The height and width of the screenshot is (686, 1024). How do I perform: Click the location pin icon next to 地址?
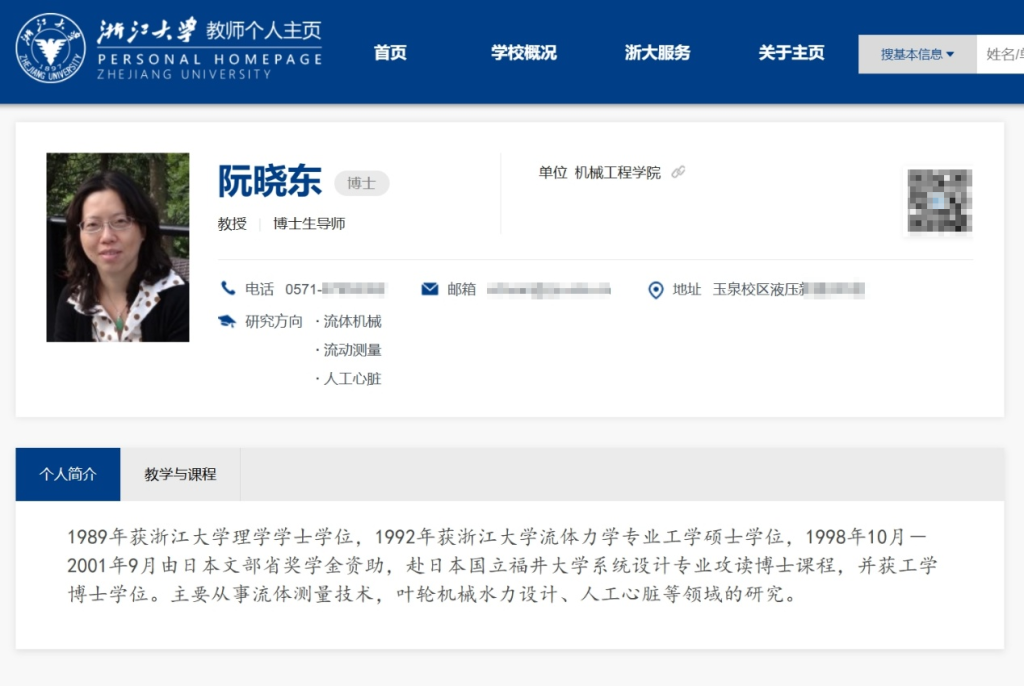(656, 290)
